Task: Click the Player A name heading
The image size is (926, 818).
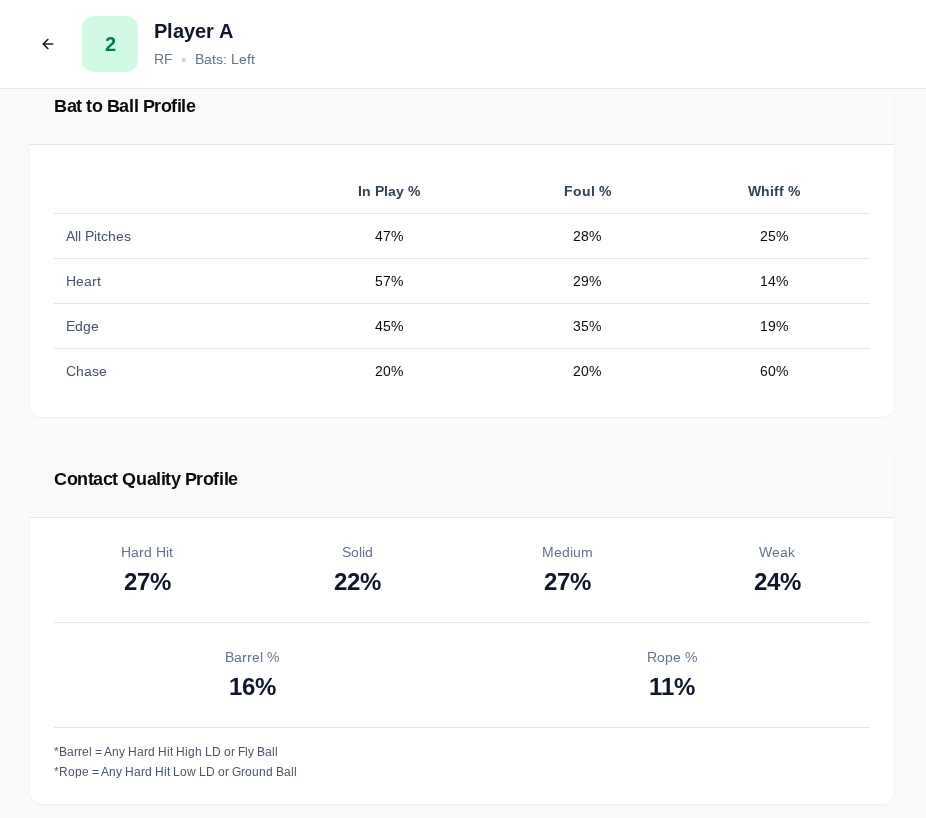Action: pos(193,31)
